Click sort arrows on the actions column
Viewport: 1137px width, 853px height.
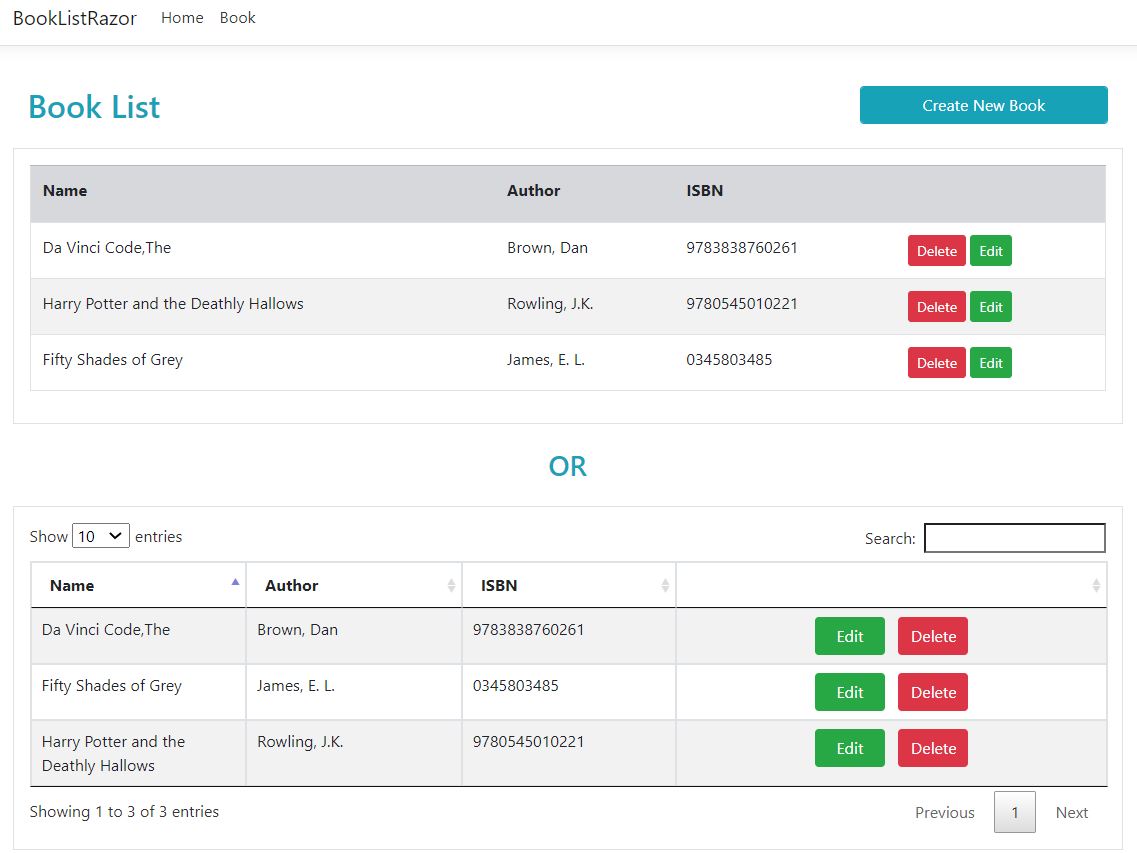click(x=1096, y=585)
